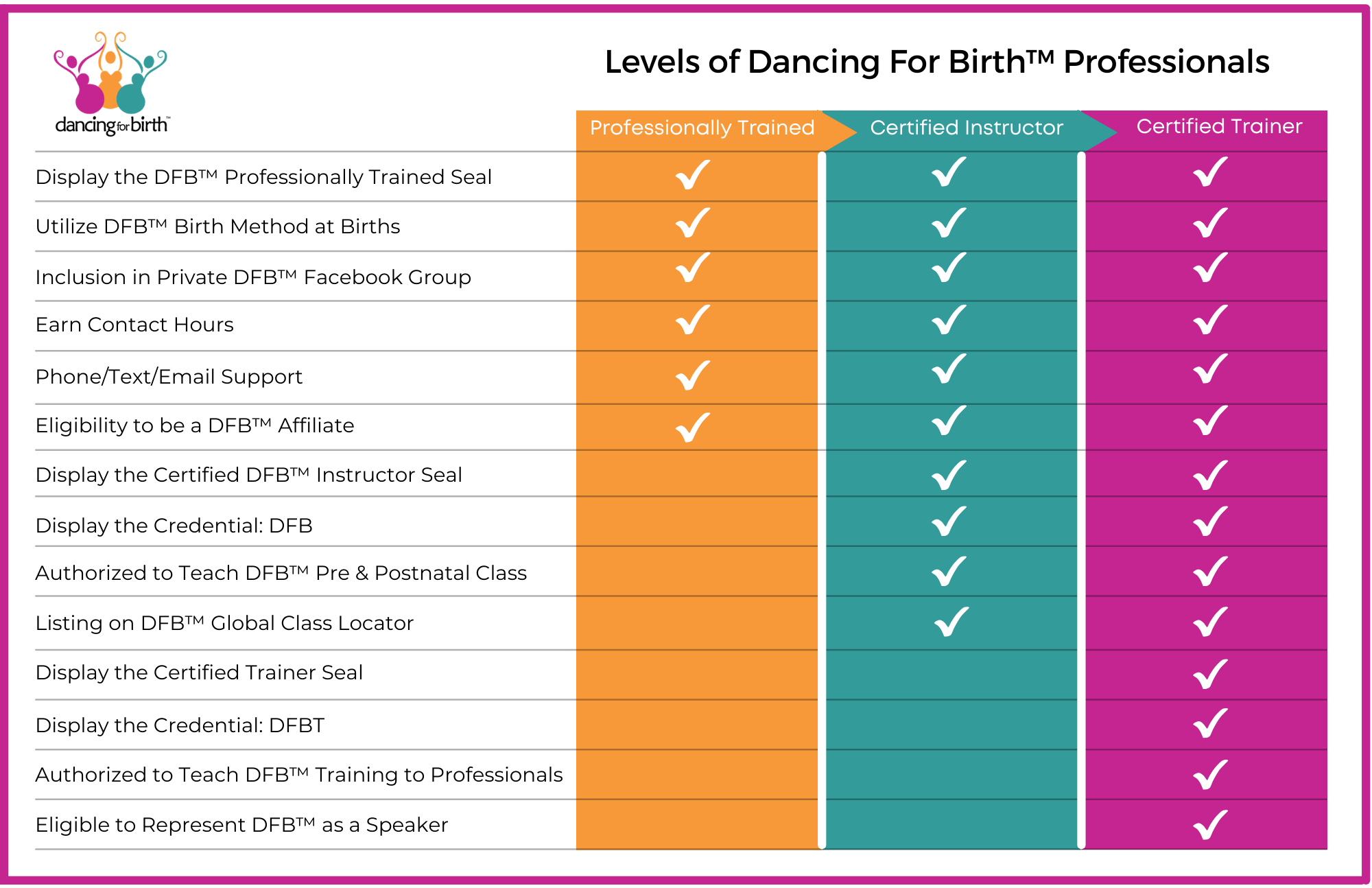Click Certified Trainer checkmark for Speaker eligibility

tap(1210, 825)
